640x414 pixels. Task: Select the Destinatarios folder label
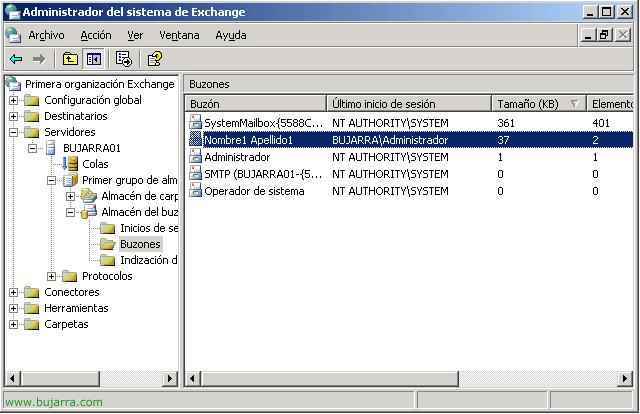point(76,116)
